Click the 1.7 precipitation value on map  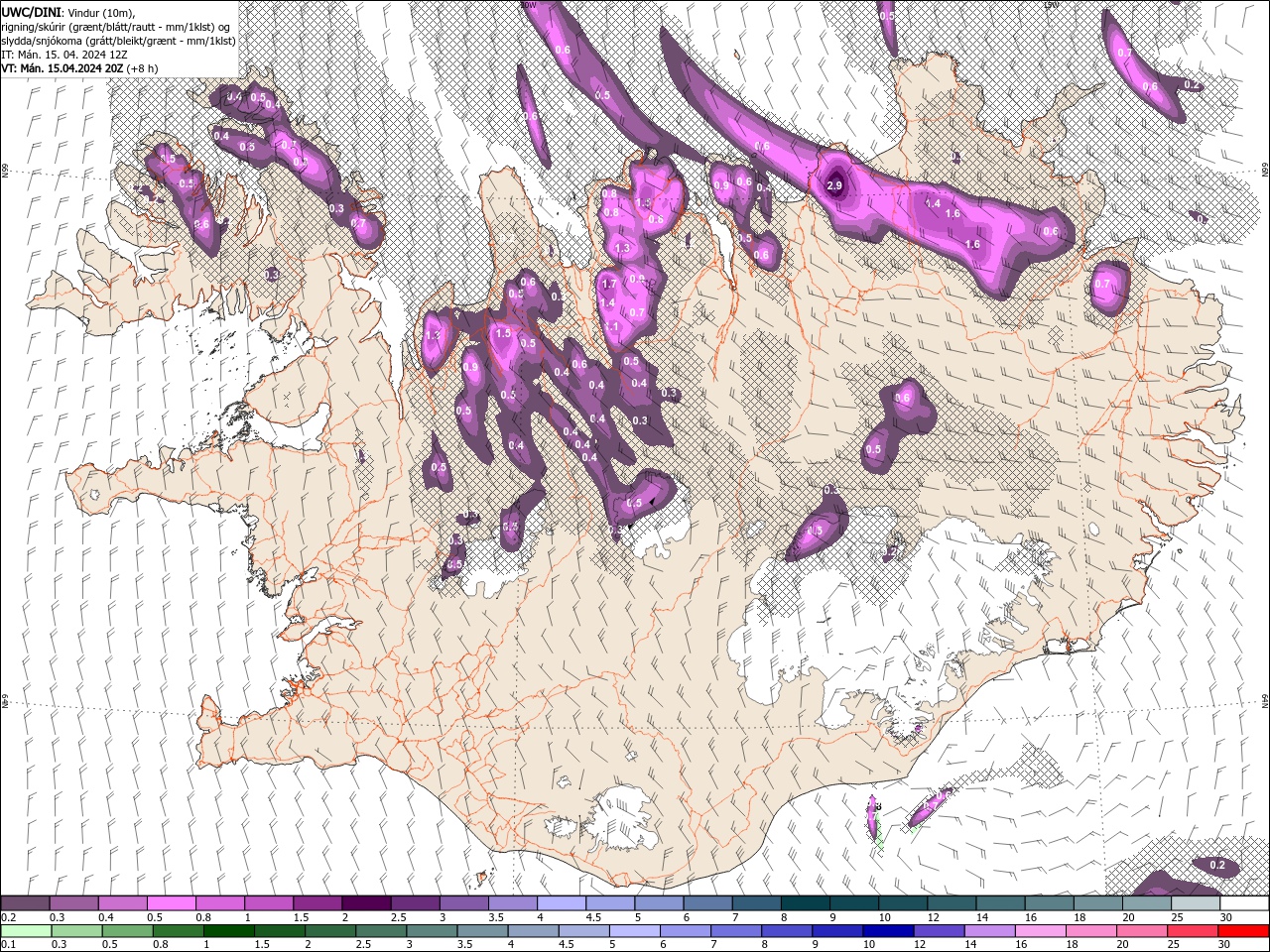[x=610, y=285]
